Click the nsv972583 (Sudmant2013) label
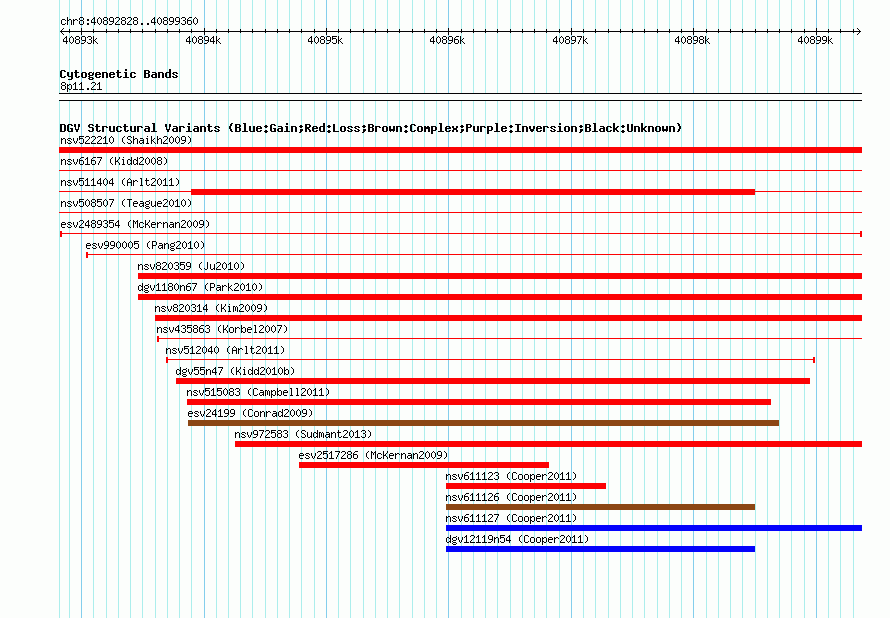Viewport: 890px width, 618px height. click(303, 434)
